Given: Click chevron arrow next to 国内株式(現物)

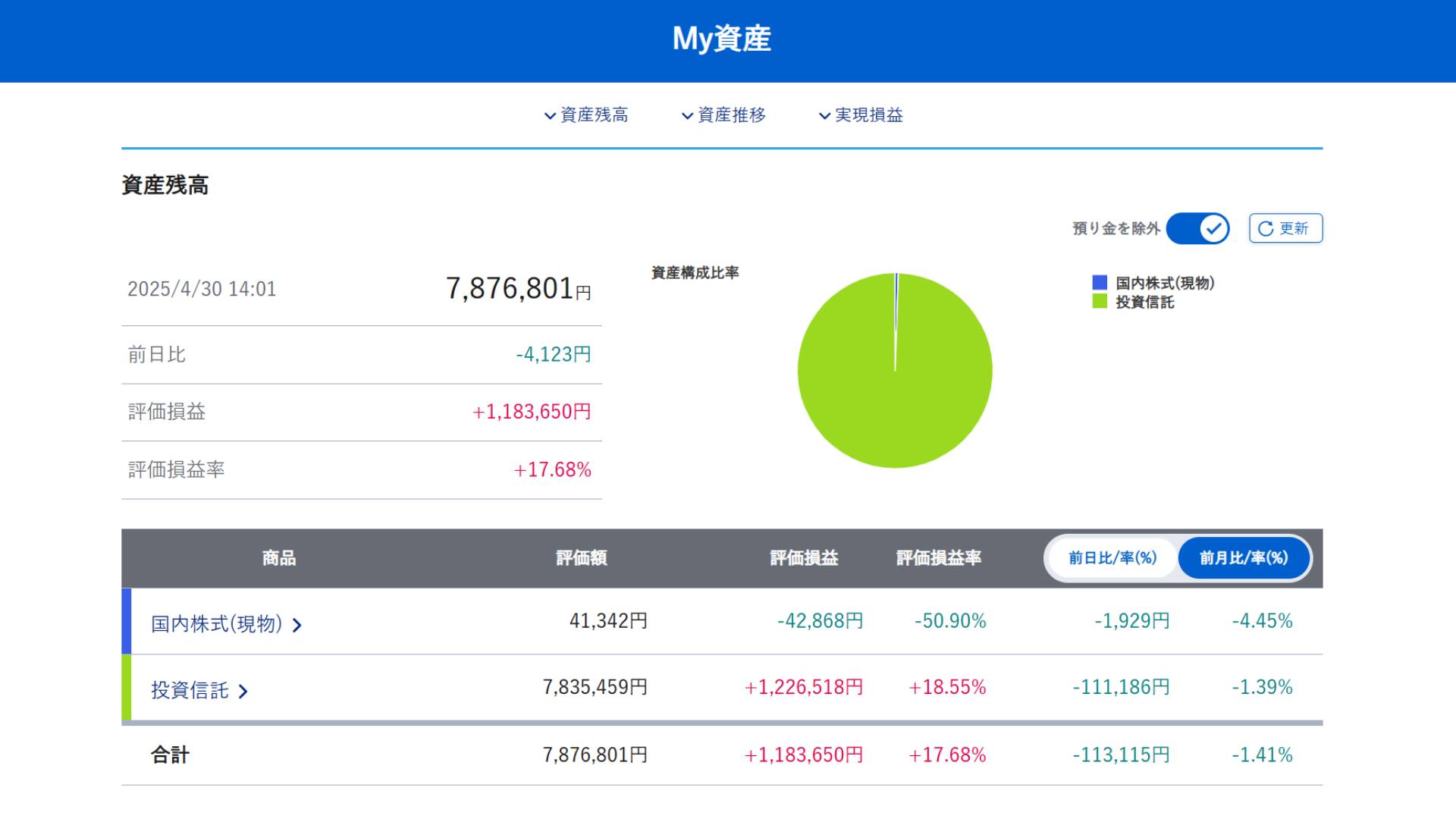Looking at the screenshot, I should 297,626.
